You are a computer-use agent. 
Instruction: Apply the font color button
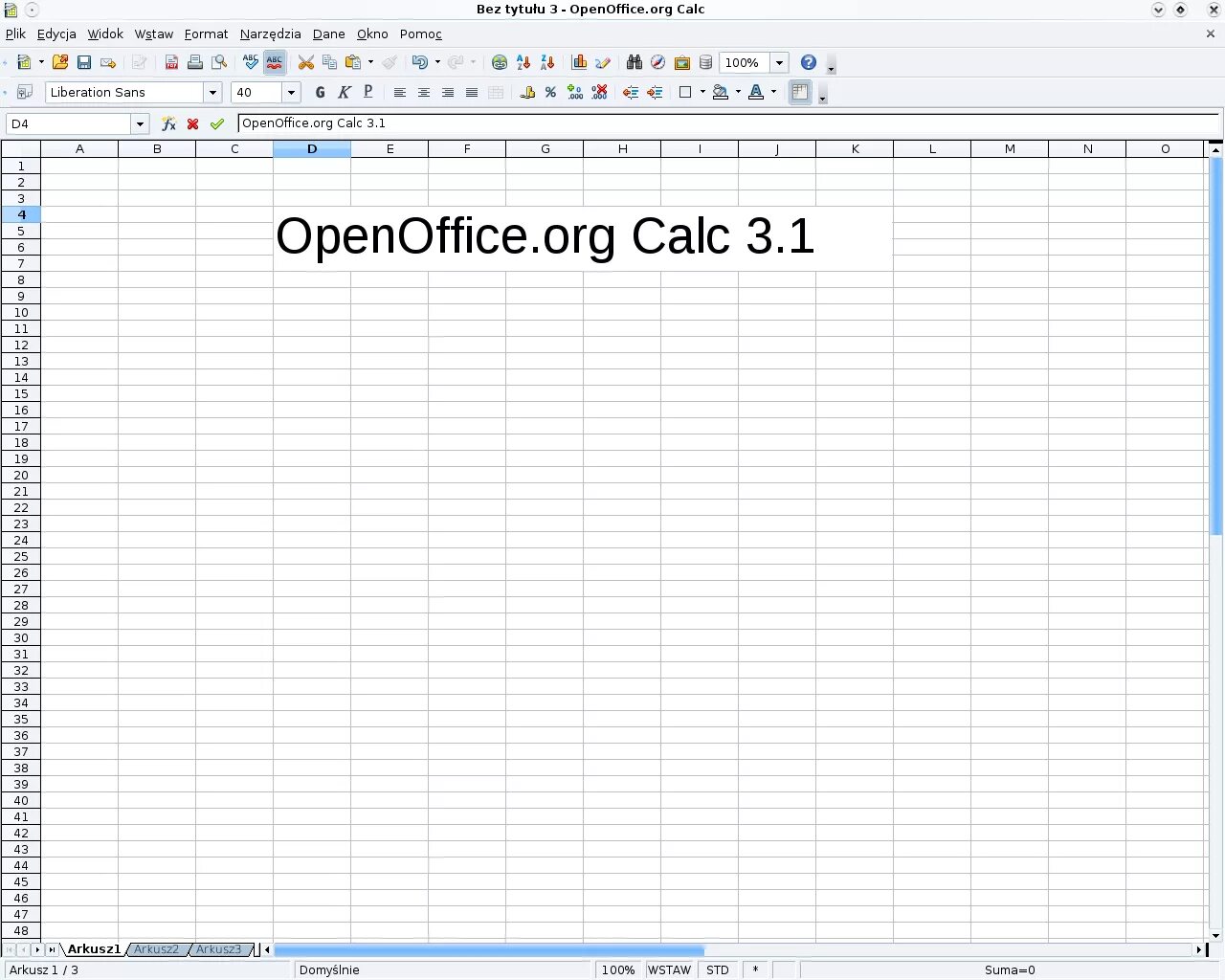[x=756, y=92]
